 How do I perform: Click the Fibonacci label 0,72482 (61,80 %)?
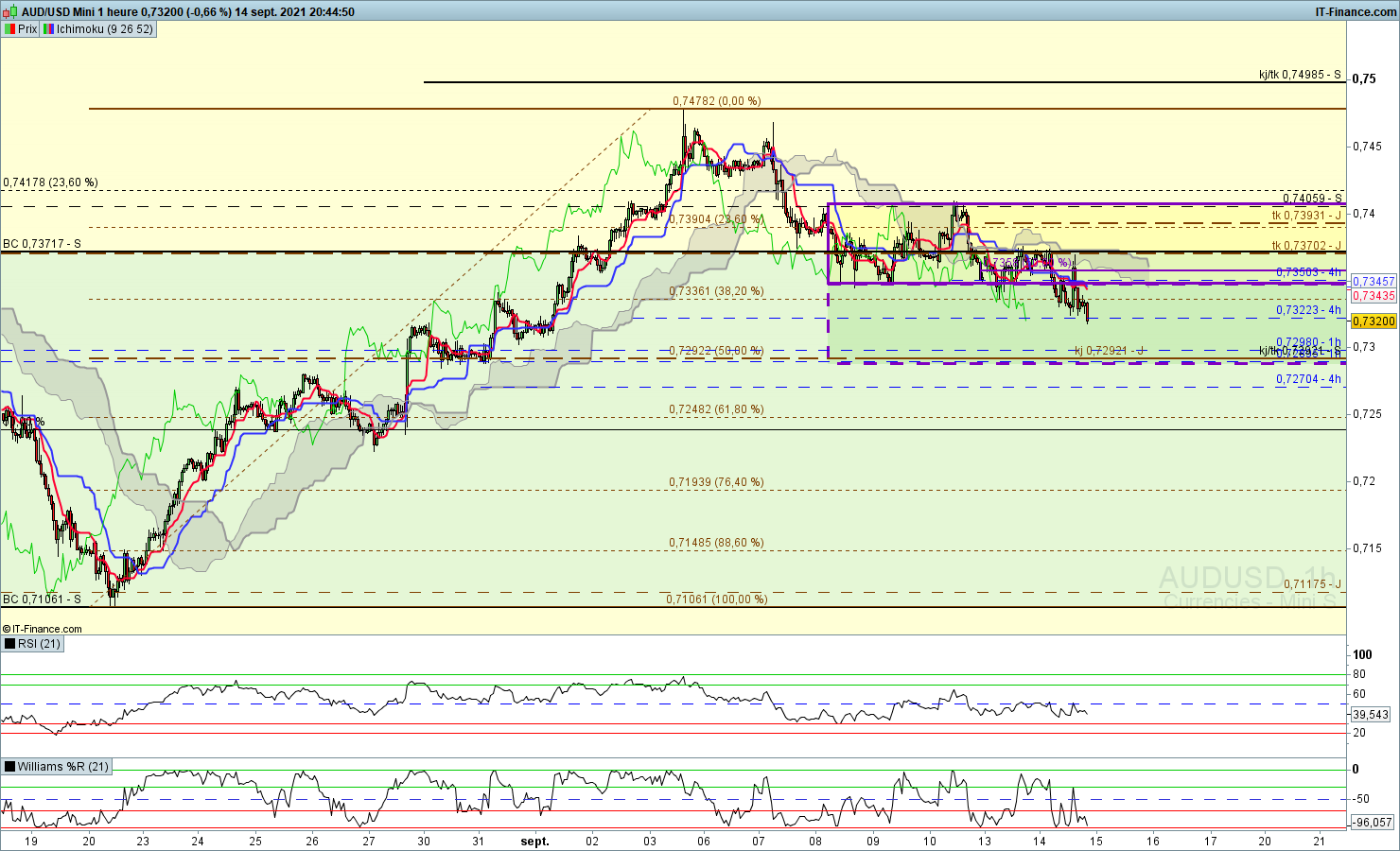[716, 409]
